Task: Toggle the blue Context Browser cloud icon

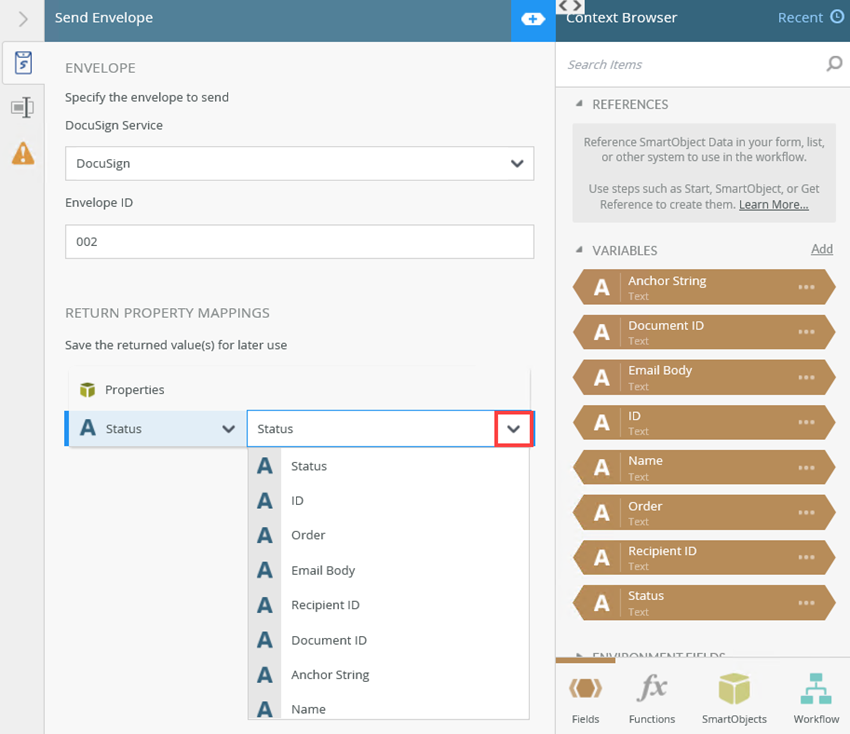Action: coord(533,20)
